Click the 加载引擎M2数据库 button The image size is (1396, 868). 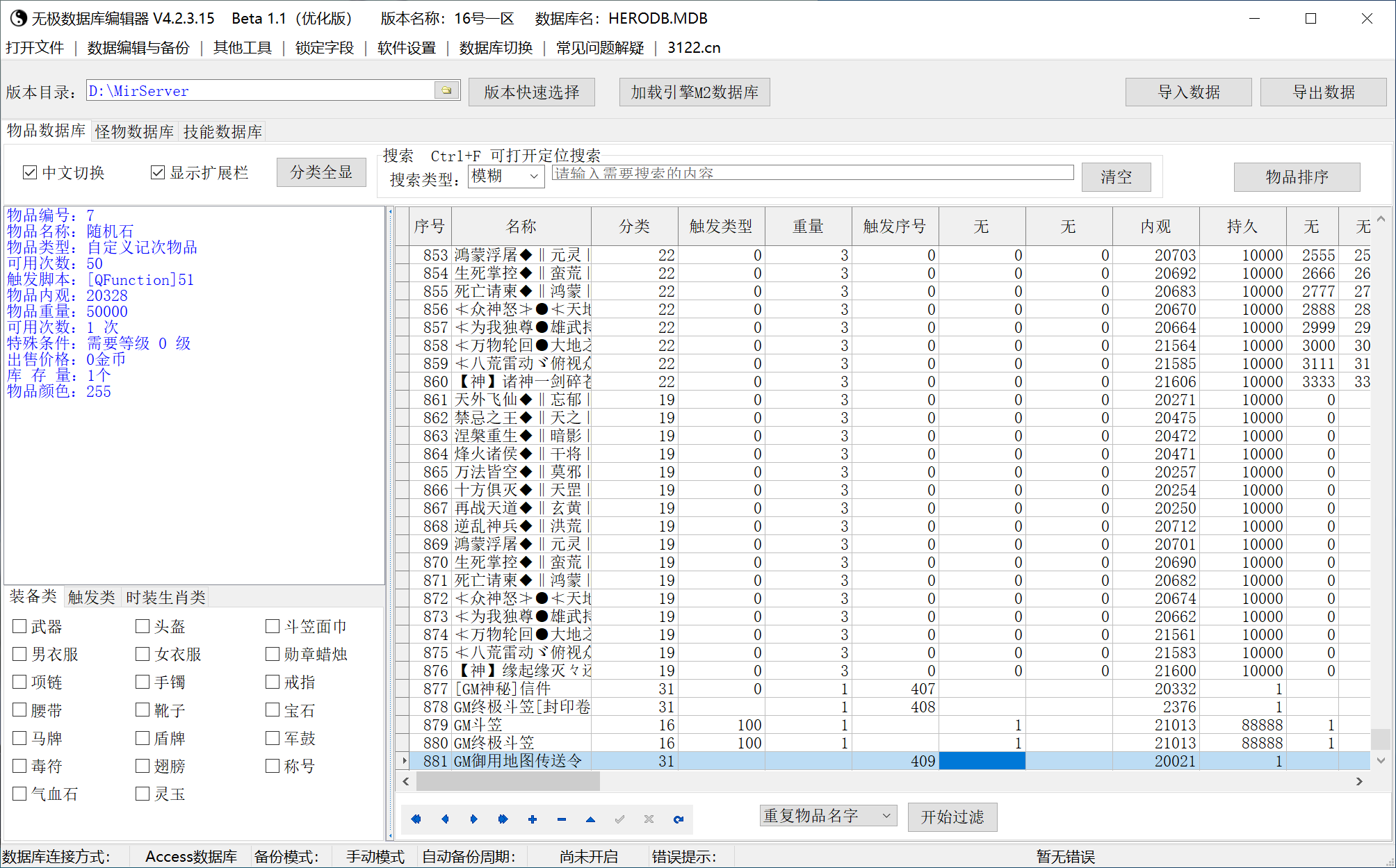[x=695, y=92]
